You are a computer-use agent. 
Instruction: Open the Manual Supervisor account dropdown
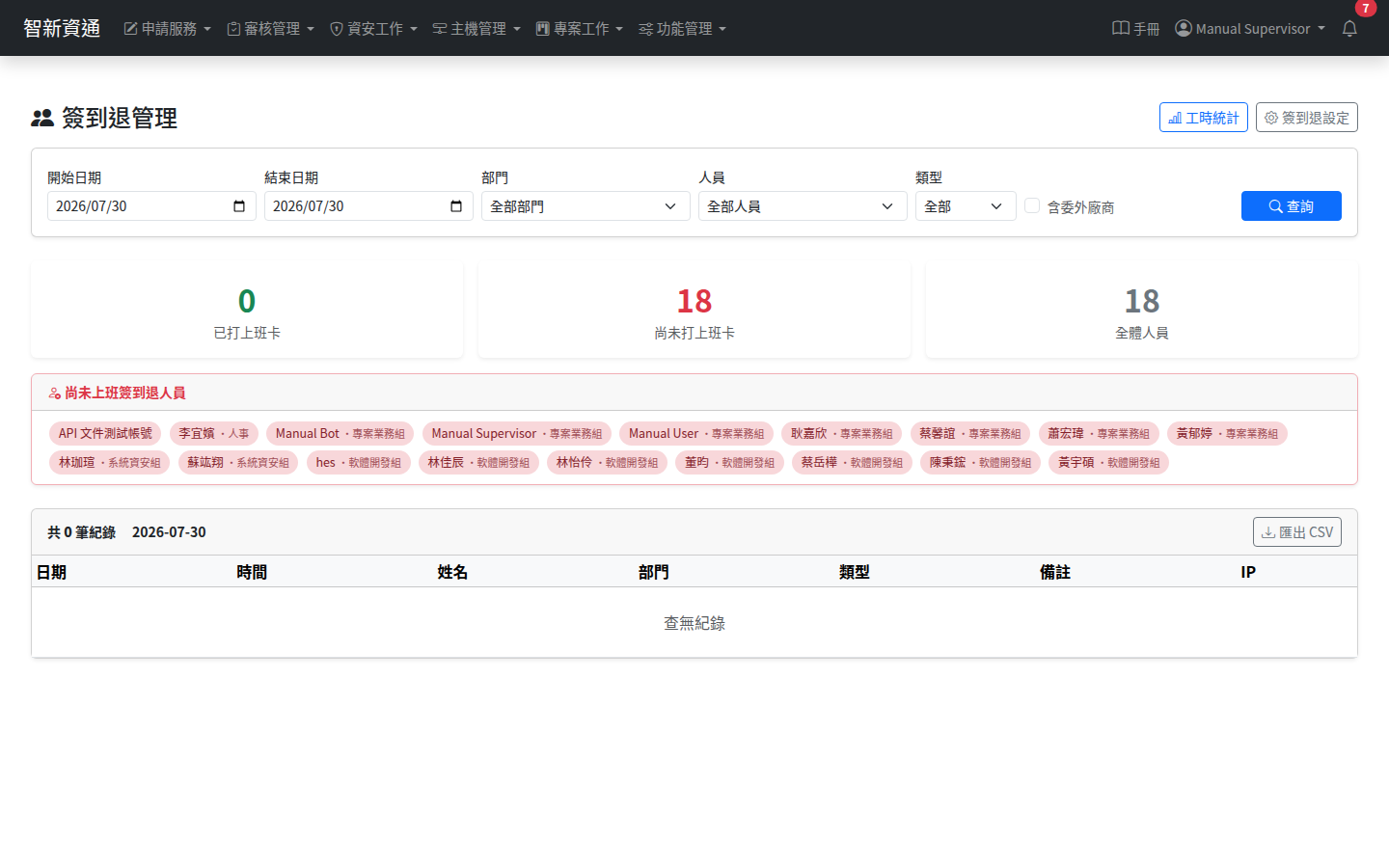pyautogui.click(x=1250, y=29)
